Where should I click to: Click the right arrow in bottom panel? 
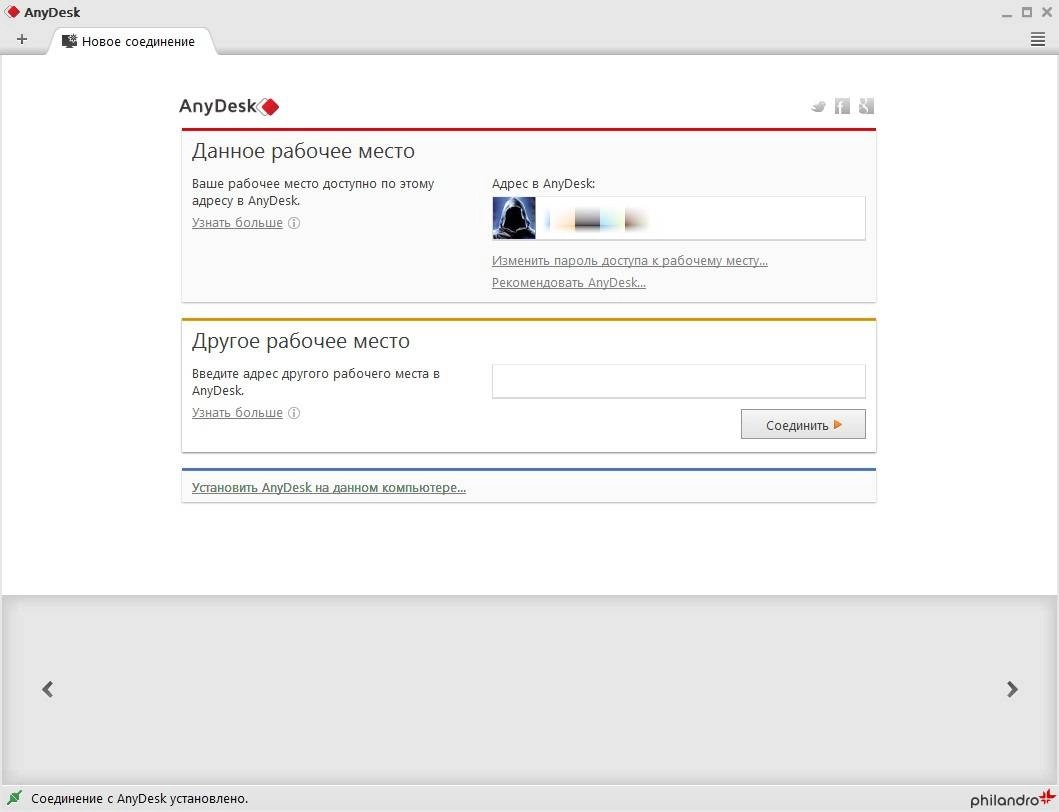coord(1012,689)
